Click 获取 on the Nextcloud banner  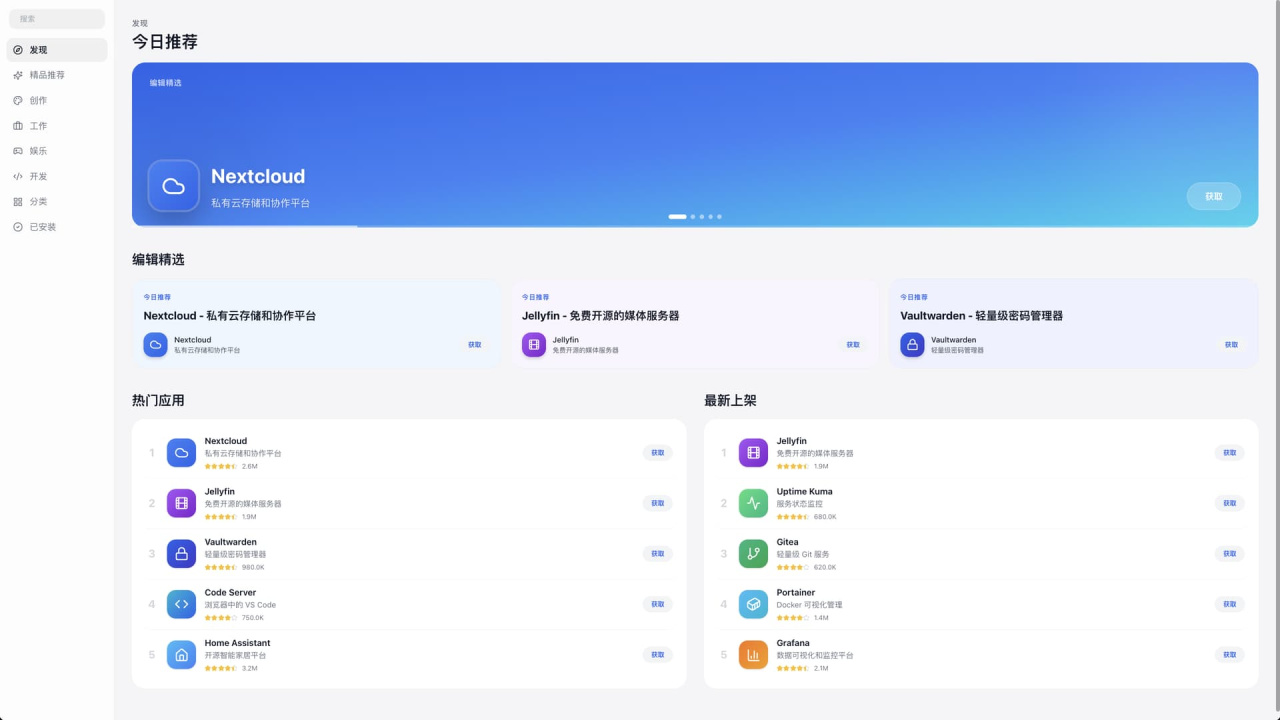point(1214,196)
